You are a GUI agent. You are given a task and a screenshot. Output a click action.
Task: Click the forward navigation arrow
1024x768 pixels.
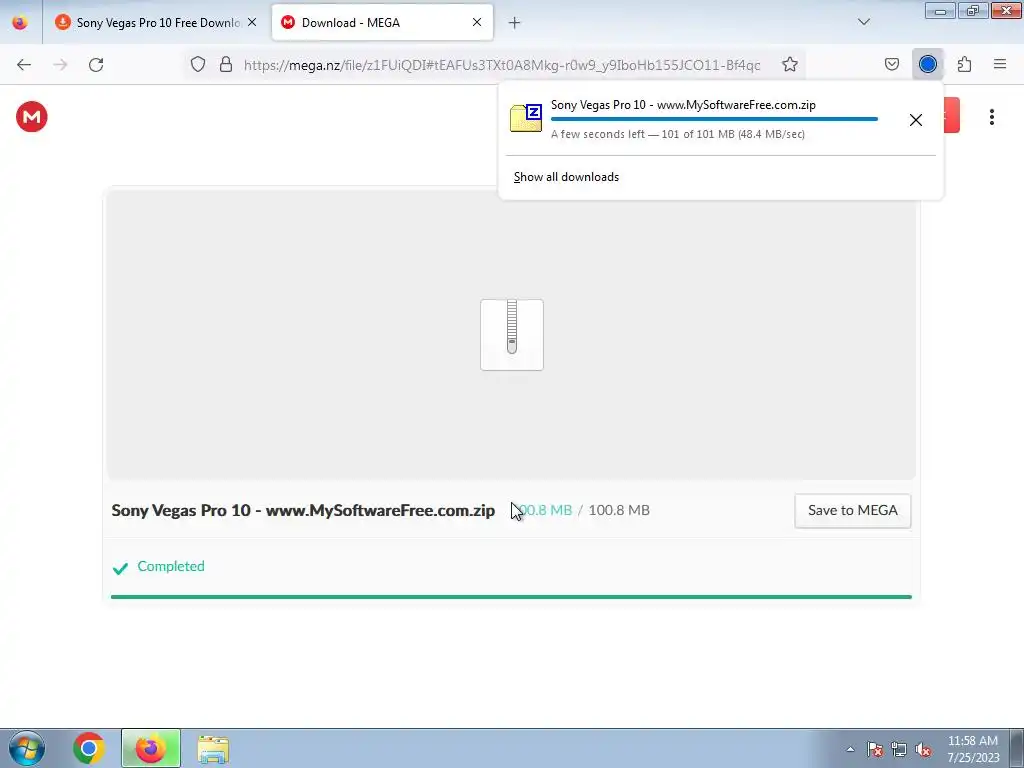coord(60,65)
